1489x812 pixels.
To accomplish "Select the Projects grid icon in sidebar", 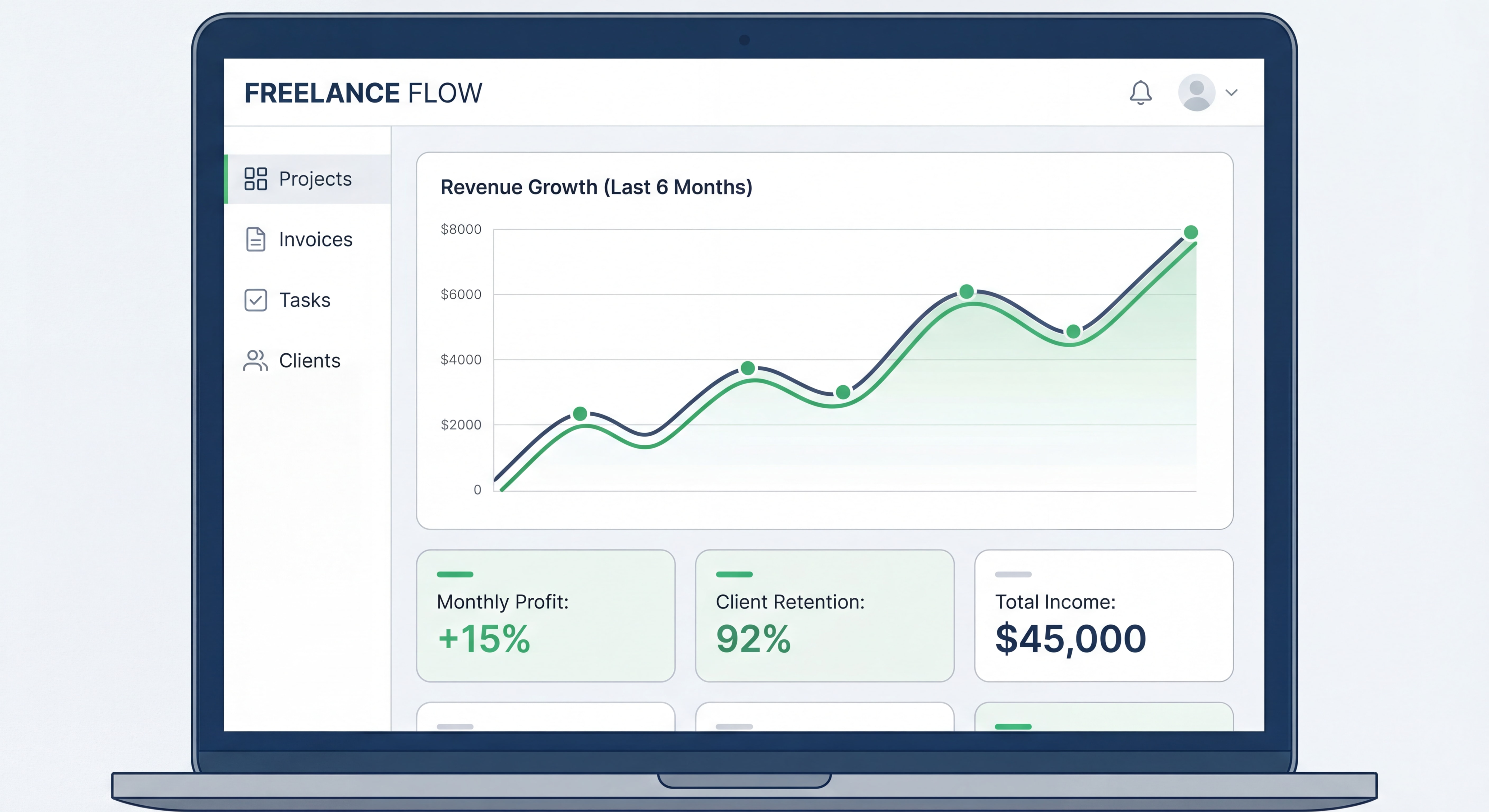I will pyautogui.click(x=256, y=179).
